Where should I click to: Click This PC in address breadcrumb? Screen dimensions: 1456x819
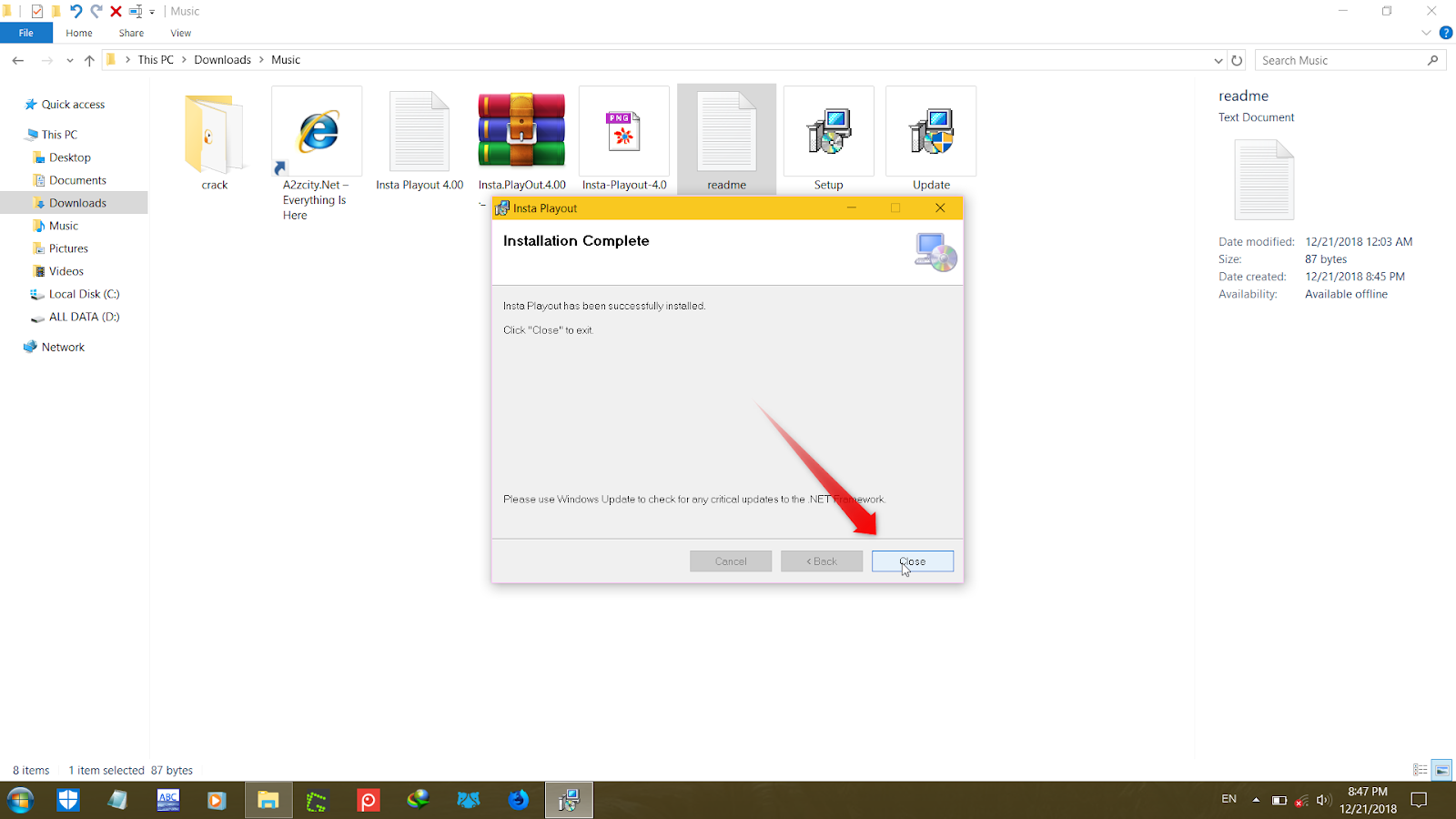pyautogui.click(x=156, y=60)
